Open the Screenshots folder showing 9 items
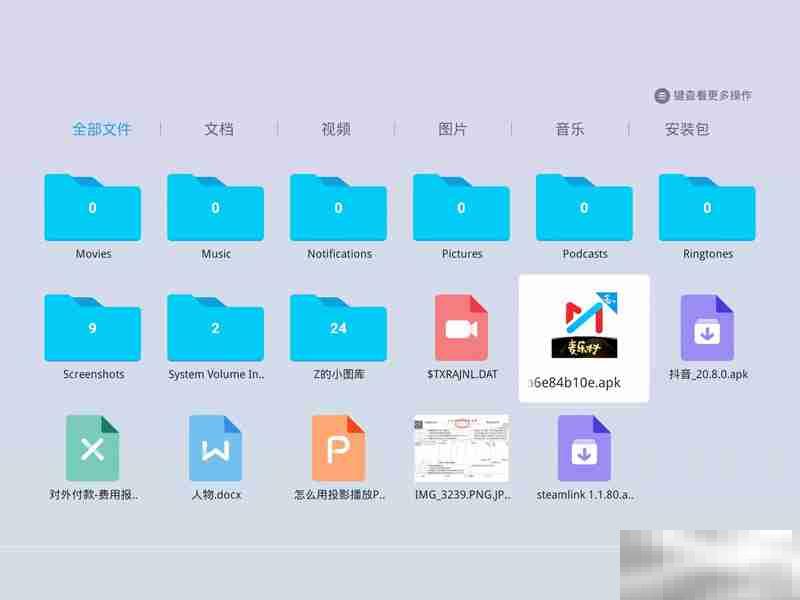The width and height of the screenshot is (800, 600). (93, 328)
